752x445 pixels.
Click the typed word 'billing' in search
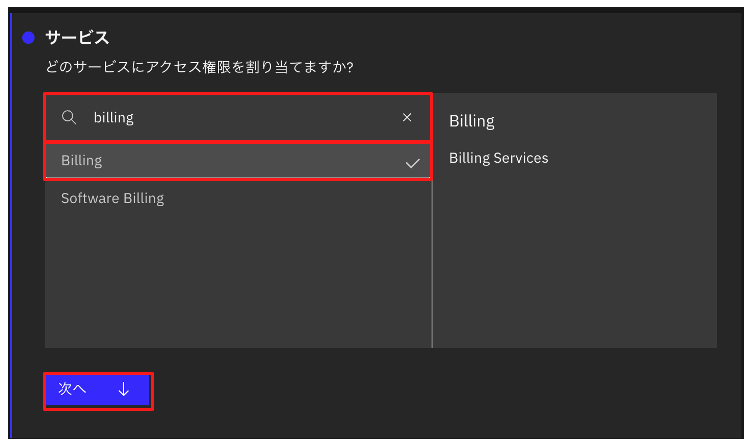pos(113,118)
